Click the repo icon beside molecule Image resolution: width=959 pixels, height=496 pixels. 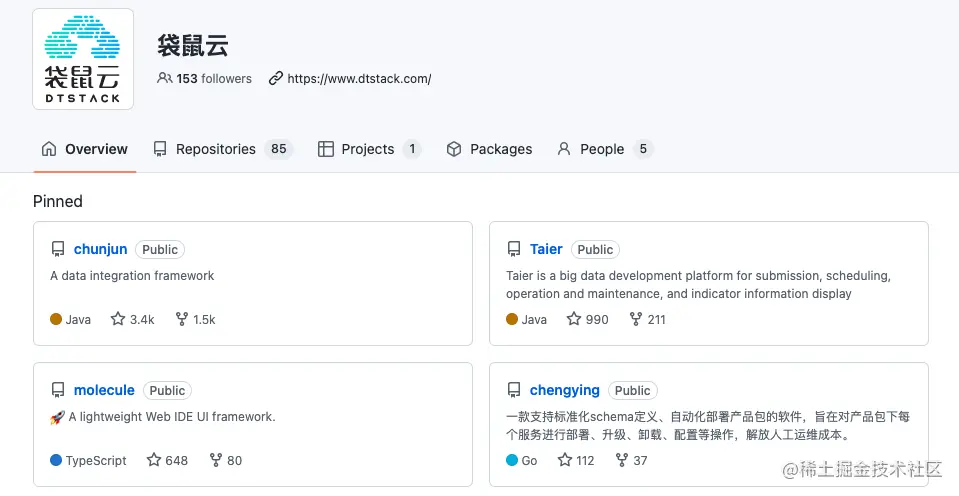58,390
